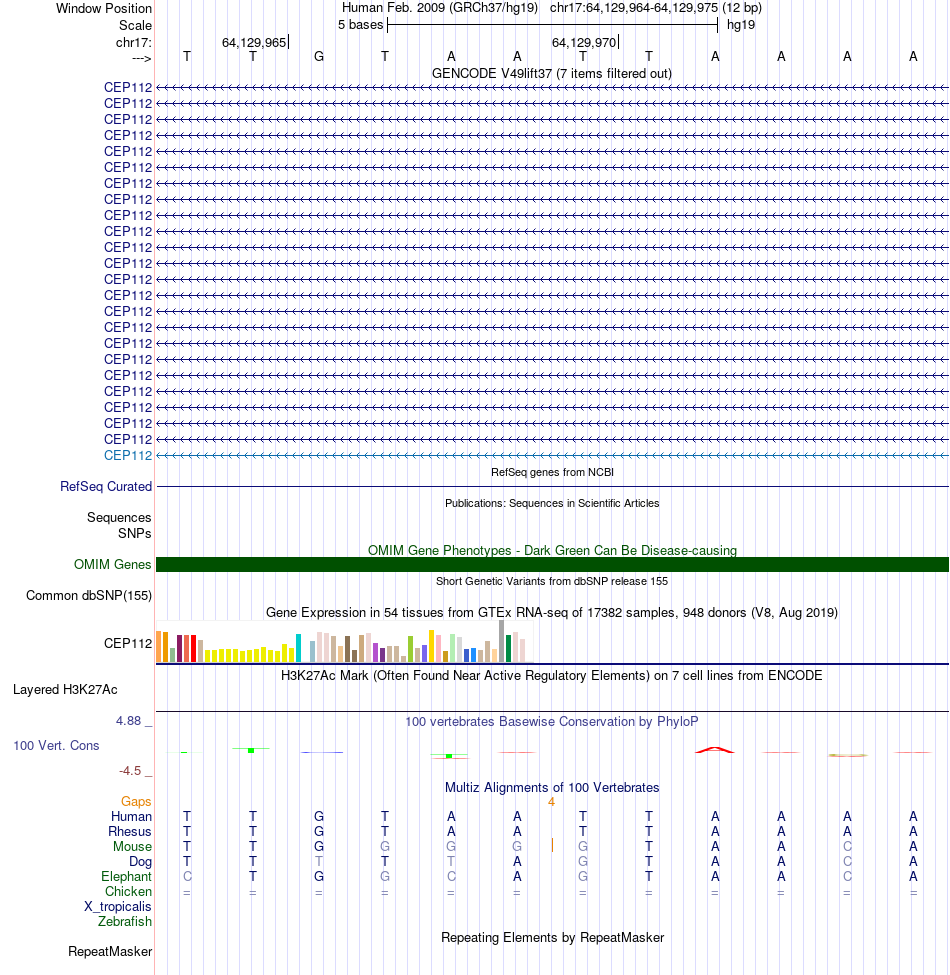950x975 pixels.
Task: Click the CEP112 label beside the GTEx bars
Action: [x=127, y=643]
